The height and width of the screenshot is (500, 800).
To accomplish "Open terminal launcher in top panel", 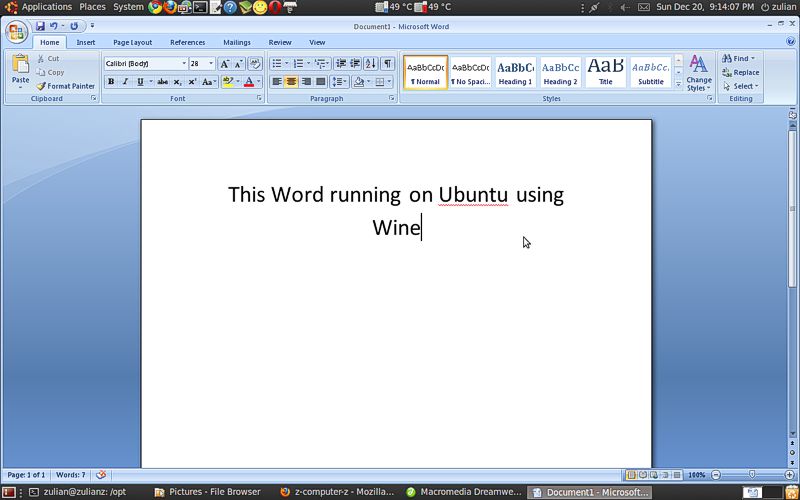I will (x=200, y=7).
